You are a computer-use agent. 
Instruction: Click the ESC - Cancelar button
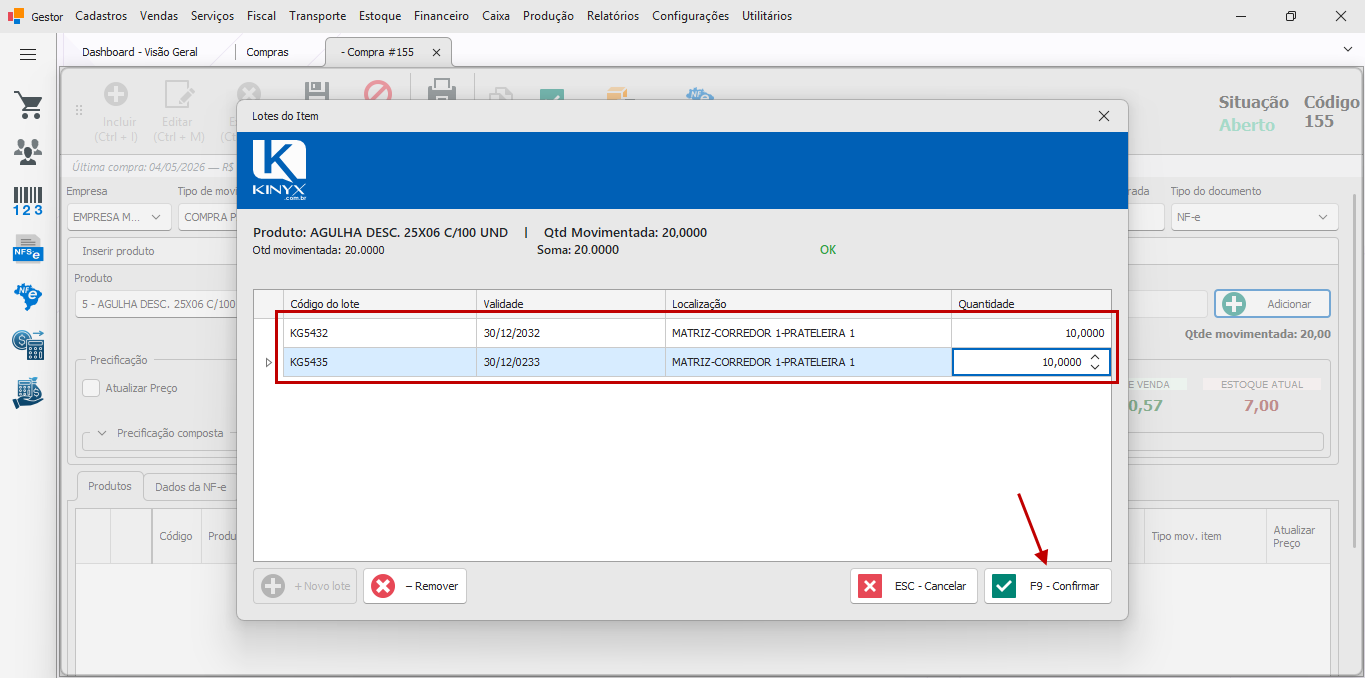click(914, 586)
